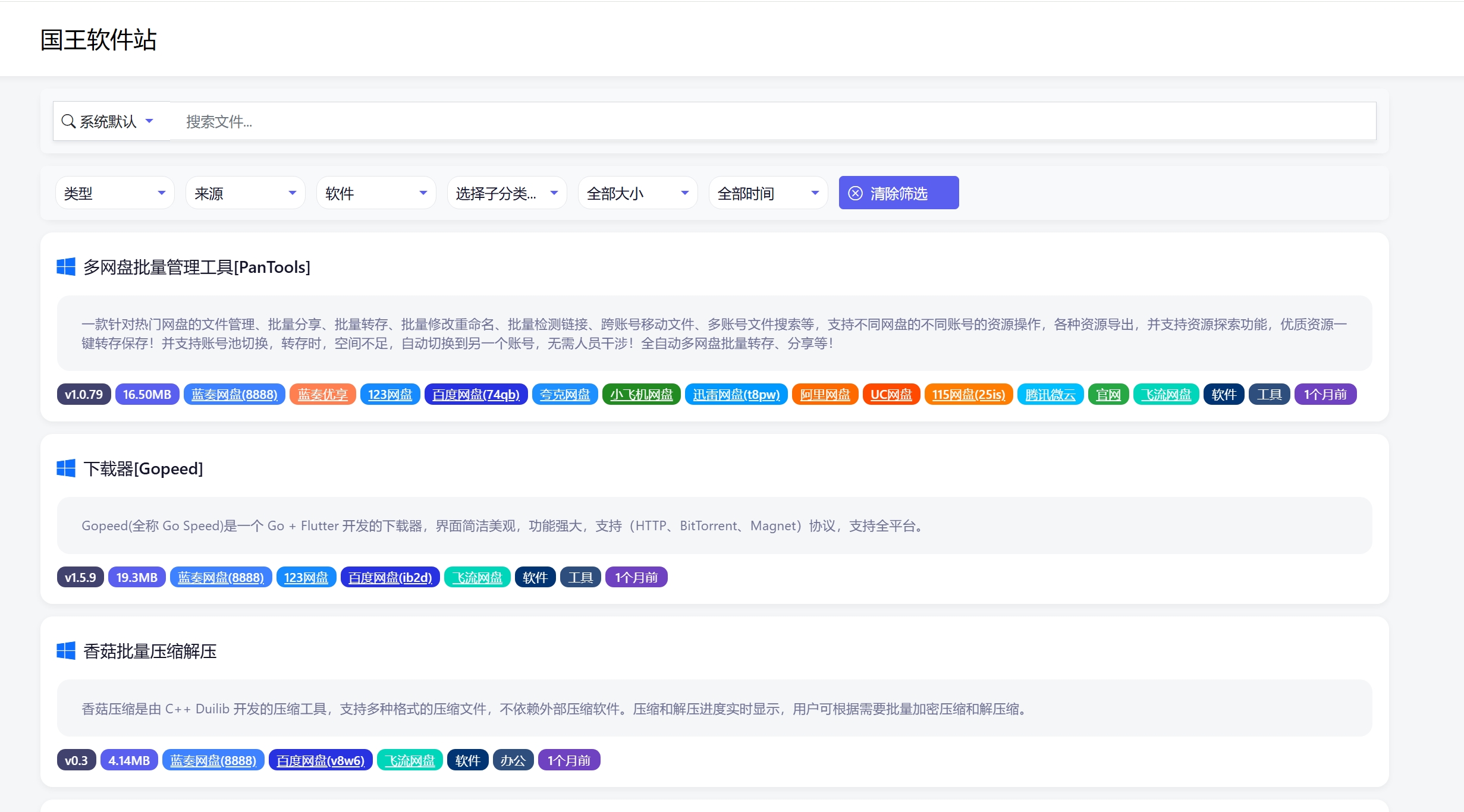Open Gopeed 123网盘 link
The width and height of the screenshot is (1464, 812).
[x=306, y=577]
